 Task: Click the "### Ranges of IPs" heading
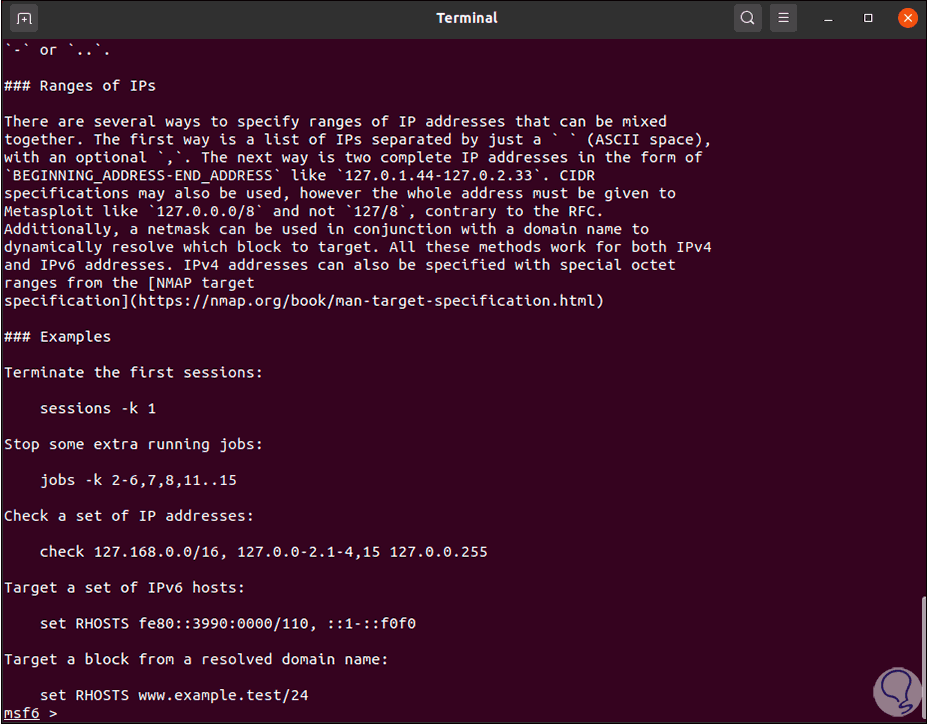click(80, 85)
